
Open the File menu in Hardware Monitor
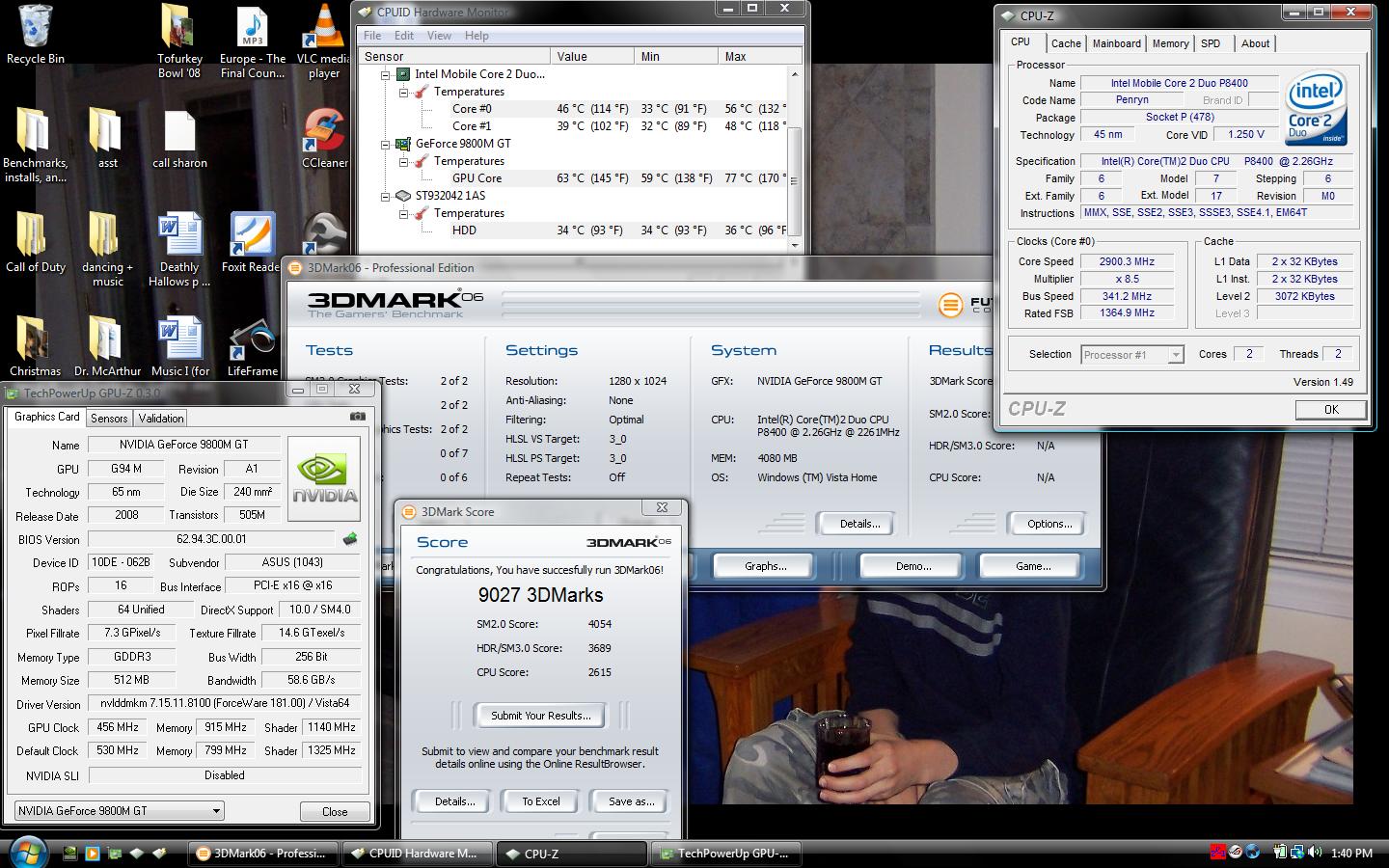(x=372, y=36)
